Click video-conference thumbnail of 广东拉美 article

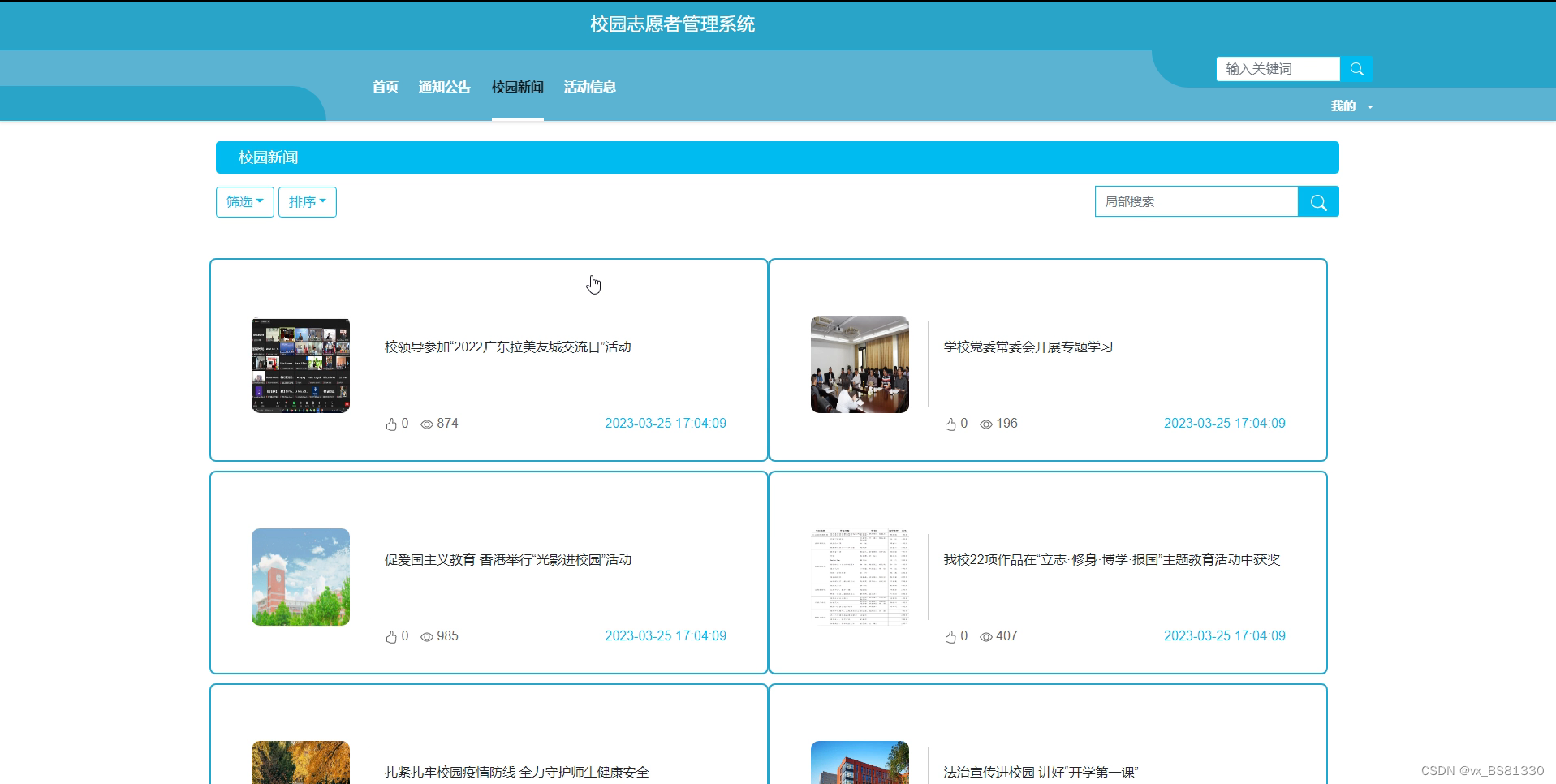point(300,364)
